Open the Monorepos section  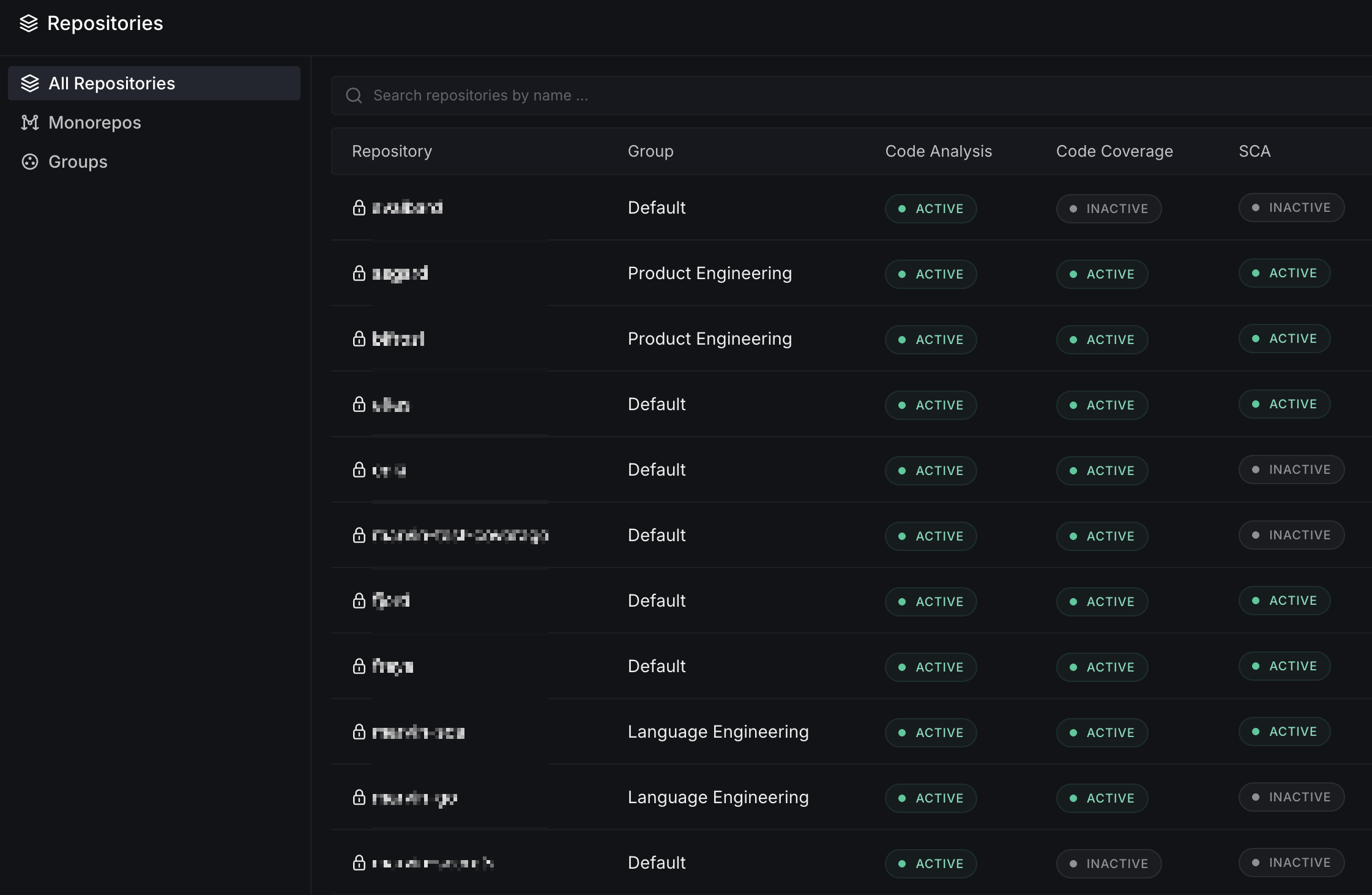[95, 122]
